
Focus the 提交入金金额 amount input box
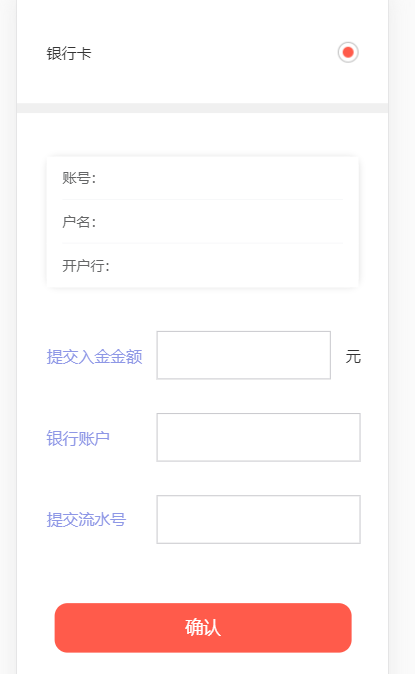pos(243,355)
